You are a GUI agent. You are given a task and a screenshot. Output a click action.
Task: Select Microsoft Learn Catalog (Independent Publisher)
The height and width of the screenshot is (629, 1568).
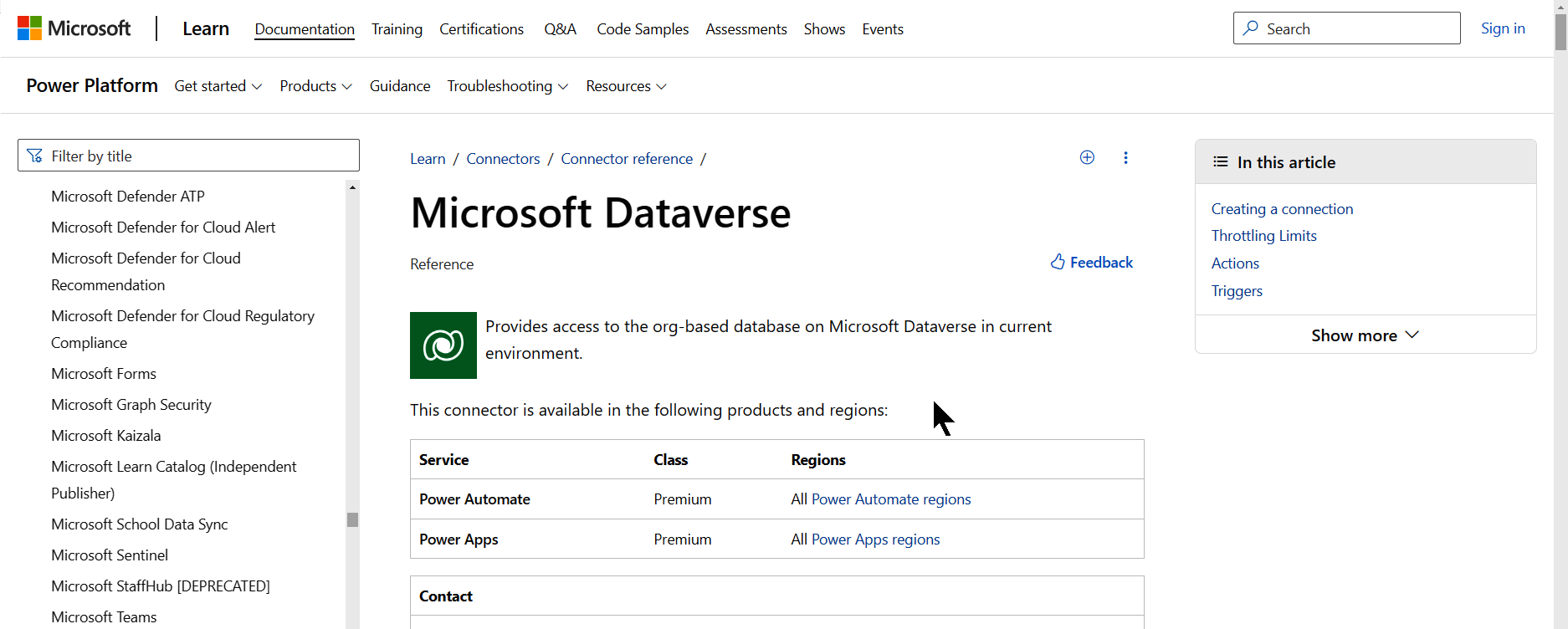174,480
